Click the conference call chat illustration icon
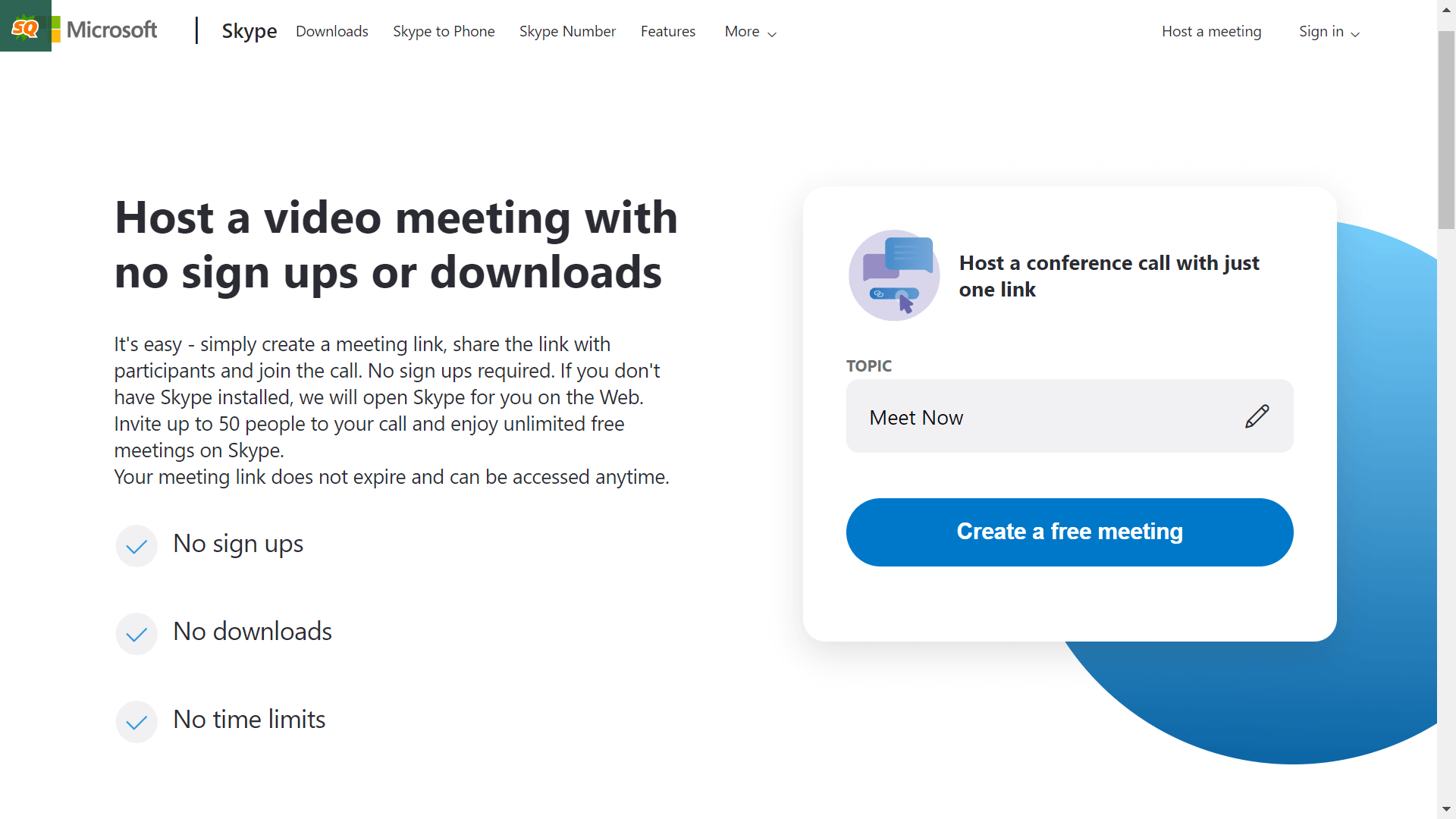 point(894,275)
